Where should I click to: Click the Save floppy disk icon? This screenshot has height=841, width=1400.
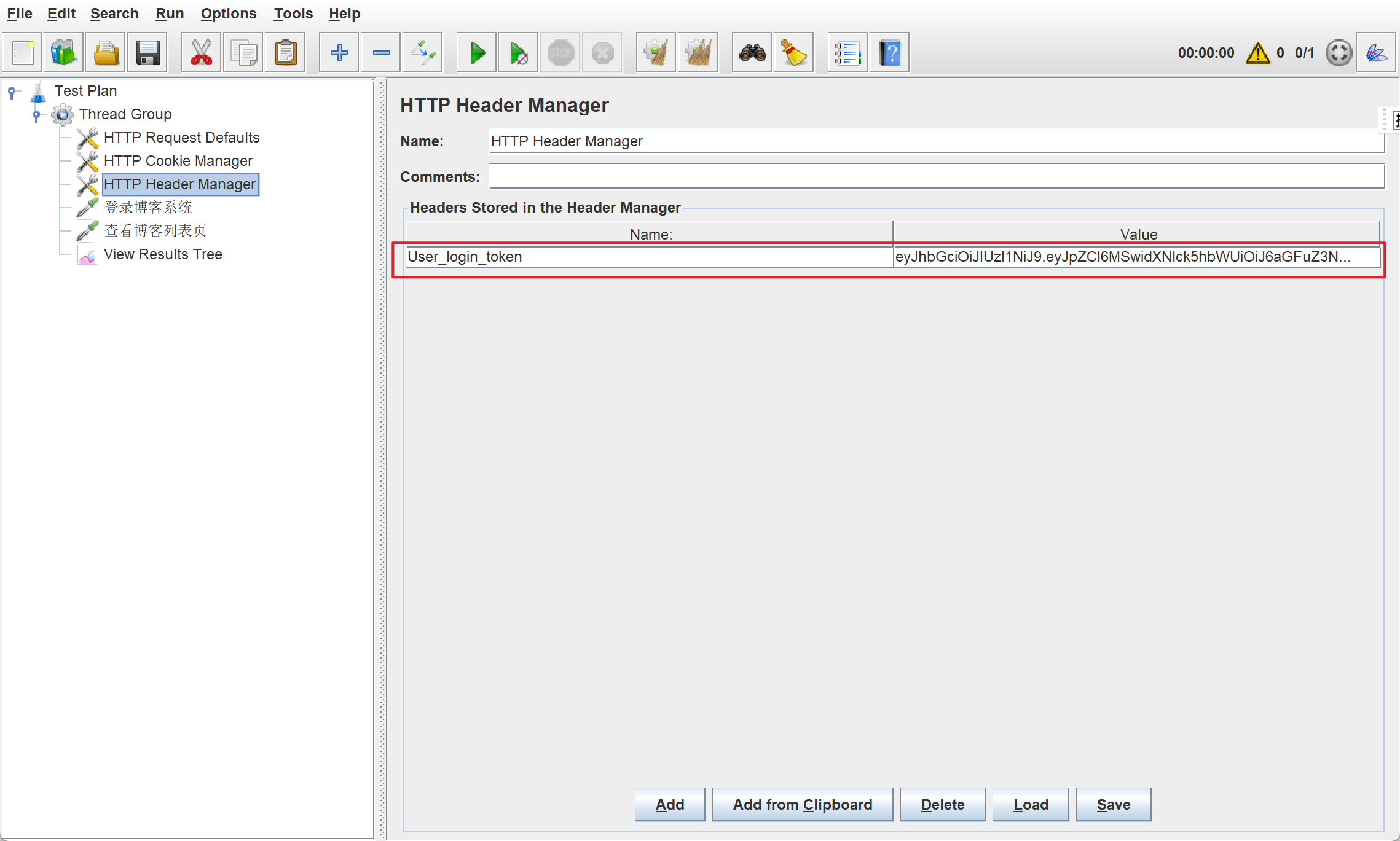click(x=147, y=53)
